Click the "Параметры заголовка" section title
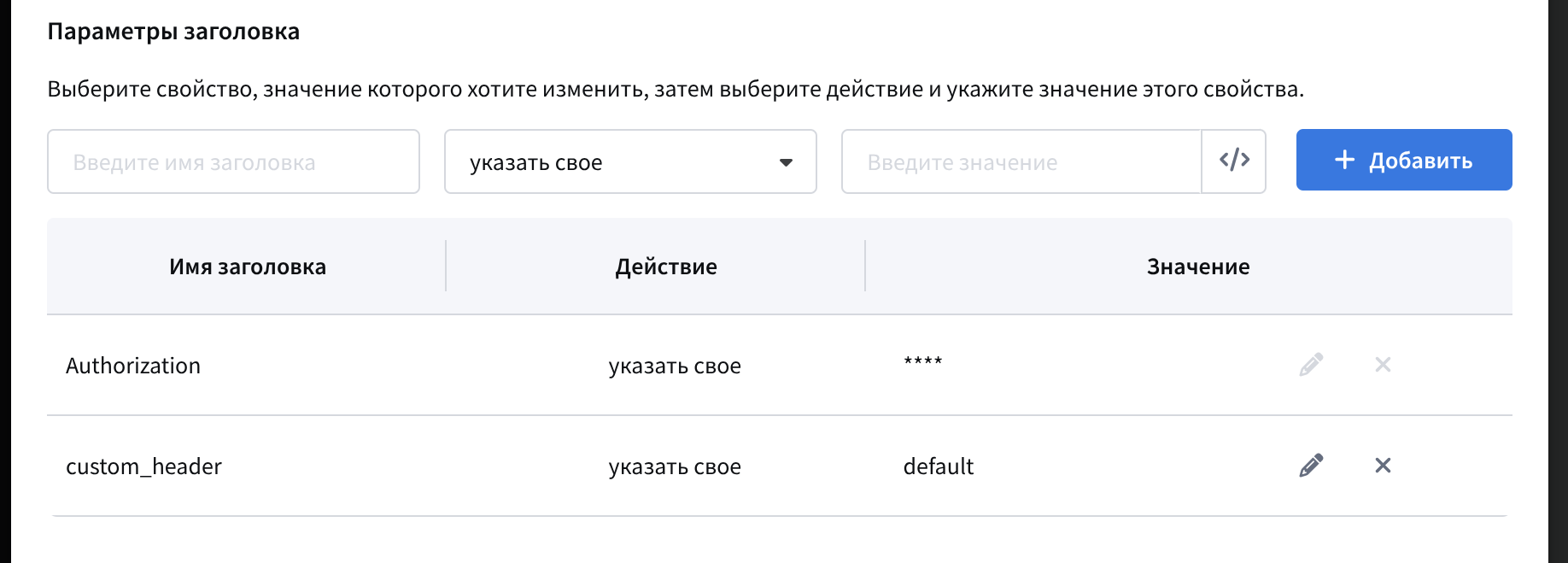This screenshot has height=563, width=1568. (173, 32)
